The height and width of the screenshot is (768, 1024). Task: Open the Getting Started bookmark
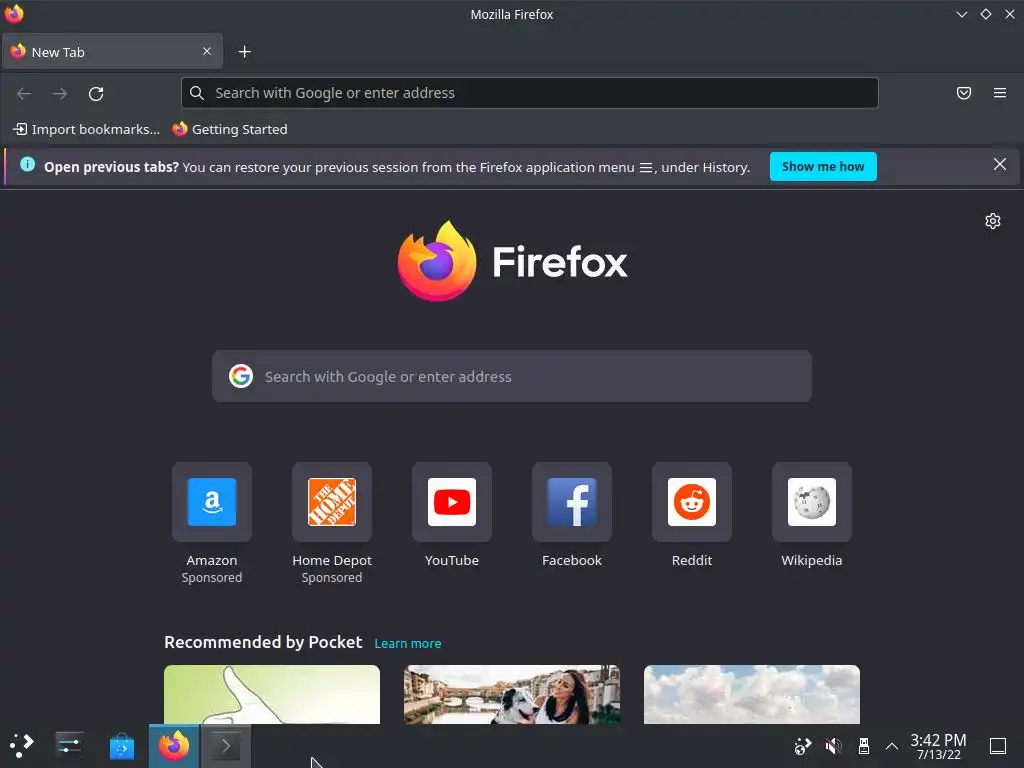[230, 129]
